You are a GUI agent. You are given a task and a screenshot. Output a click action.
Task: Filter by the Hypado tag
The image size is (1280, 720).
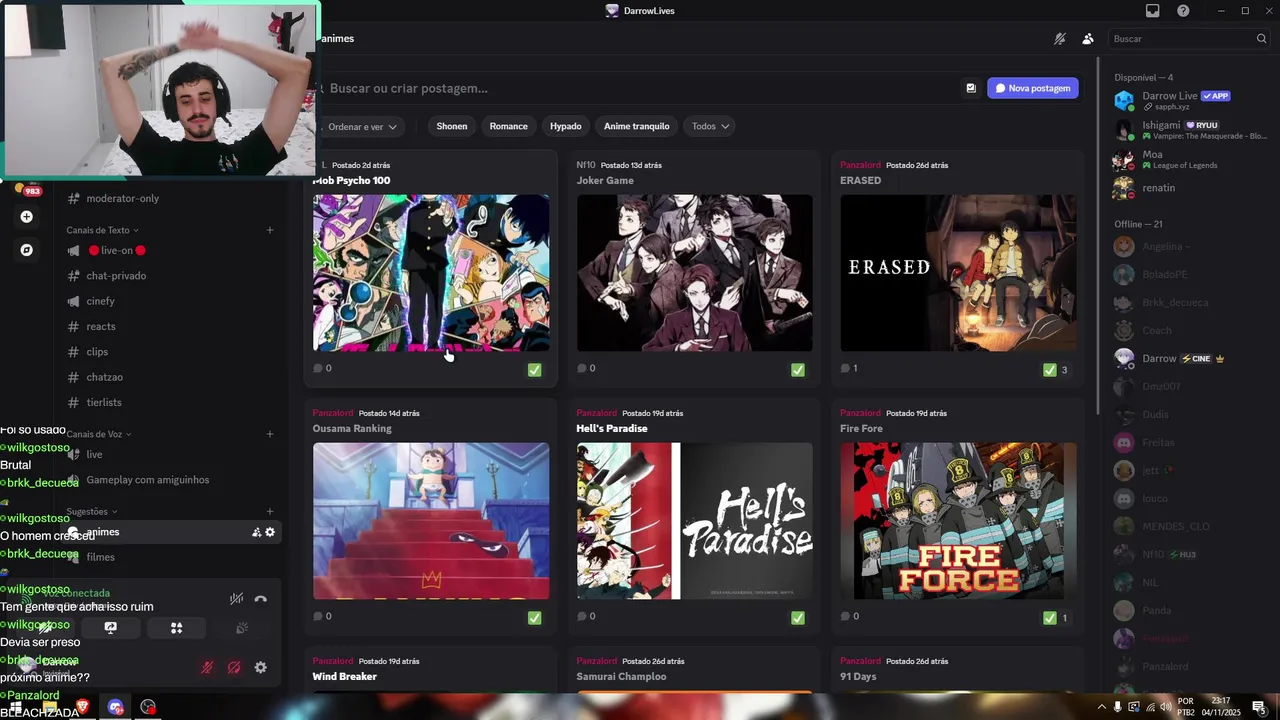[565, 126]
